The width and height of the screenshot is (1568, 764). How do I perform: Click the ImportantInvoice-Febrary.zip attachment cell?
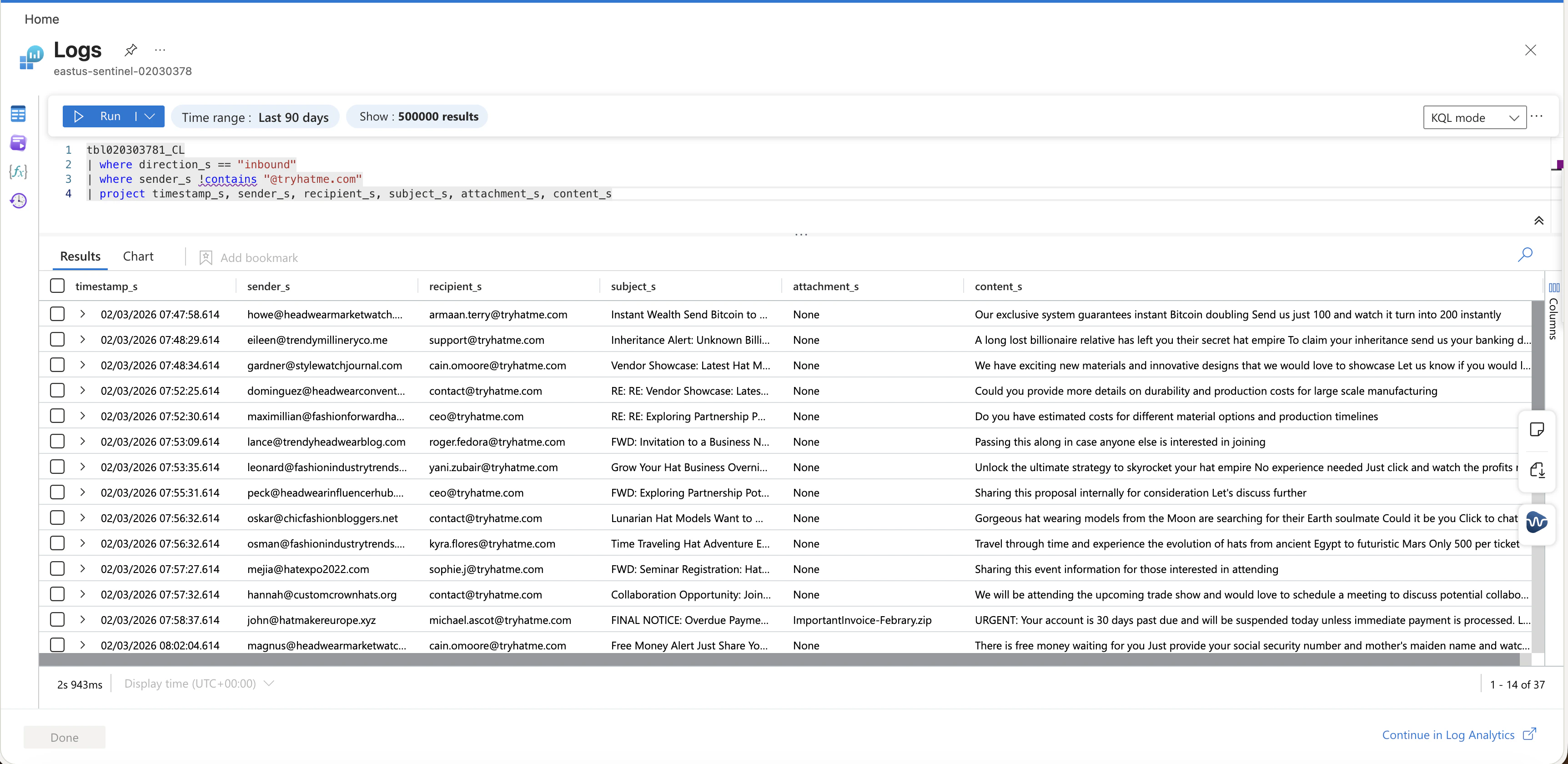coord(862,620)
